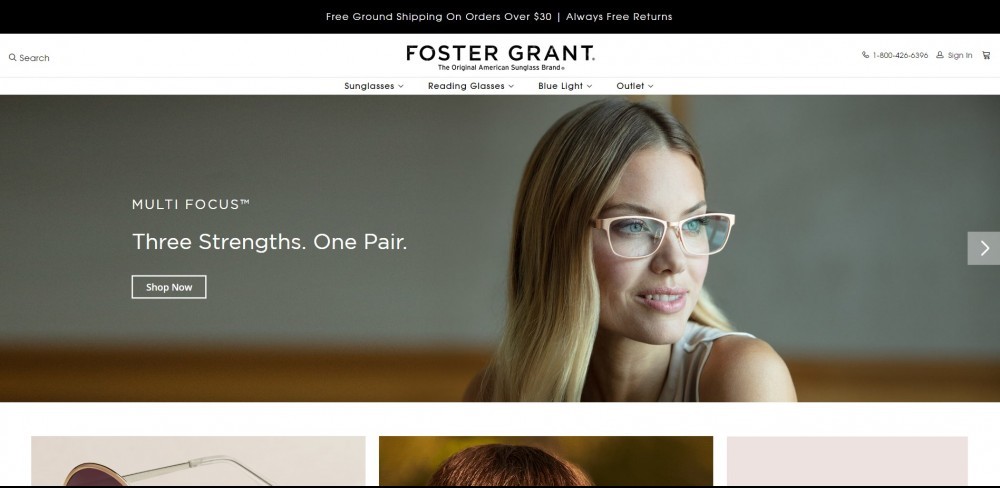
Task: Click the phone handset icon
Action: 865,55
